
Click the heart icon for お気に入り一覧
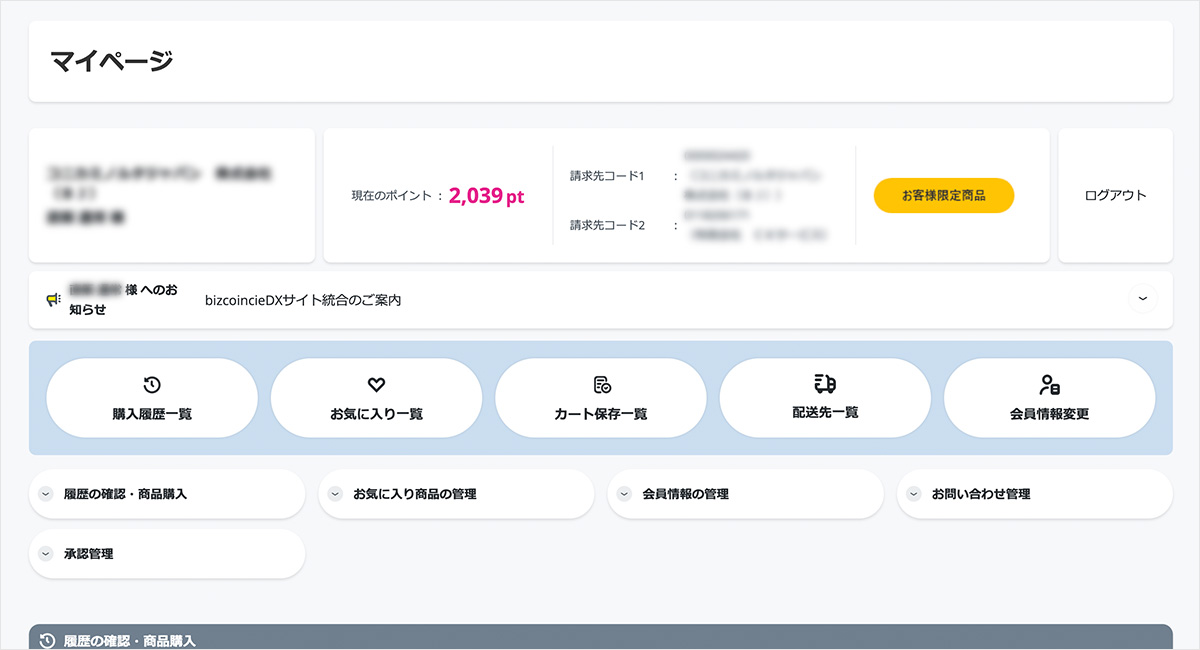coord(375,383)
